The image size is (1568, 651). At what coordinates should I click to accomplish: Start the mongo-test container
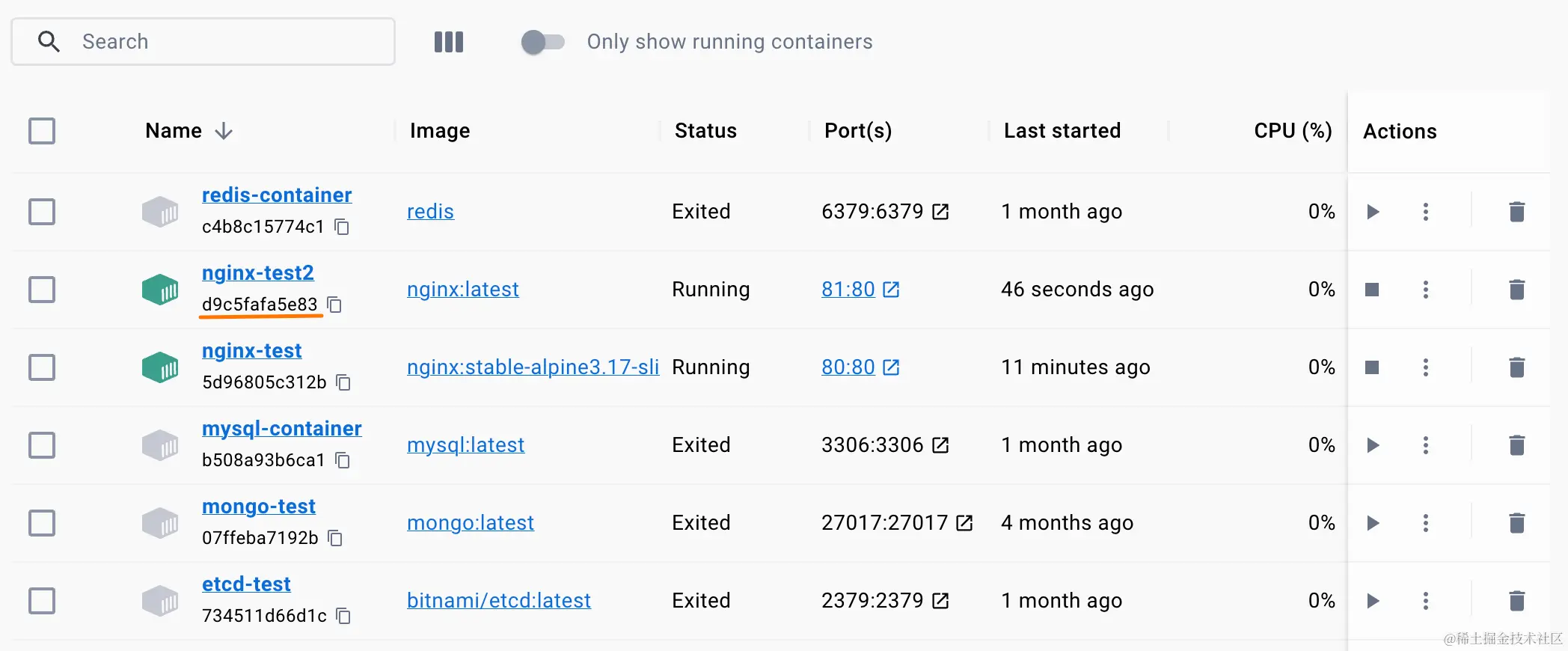tap(1373, 523)
